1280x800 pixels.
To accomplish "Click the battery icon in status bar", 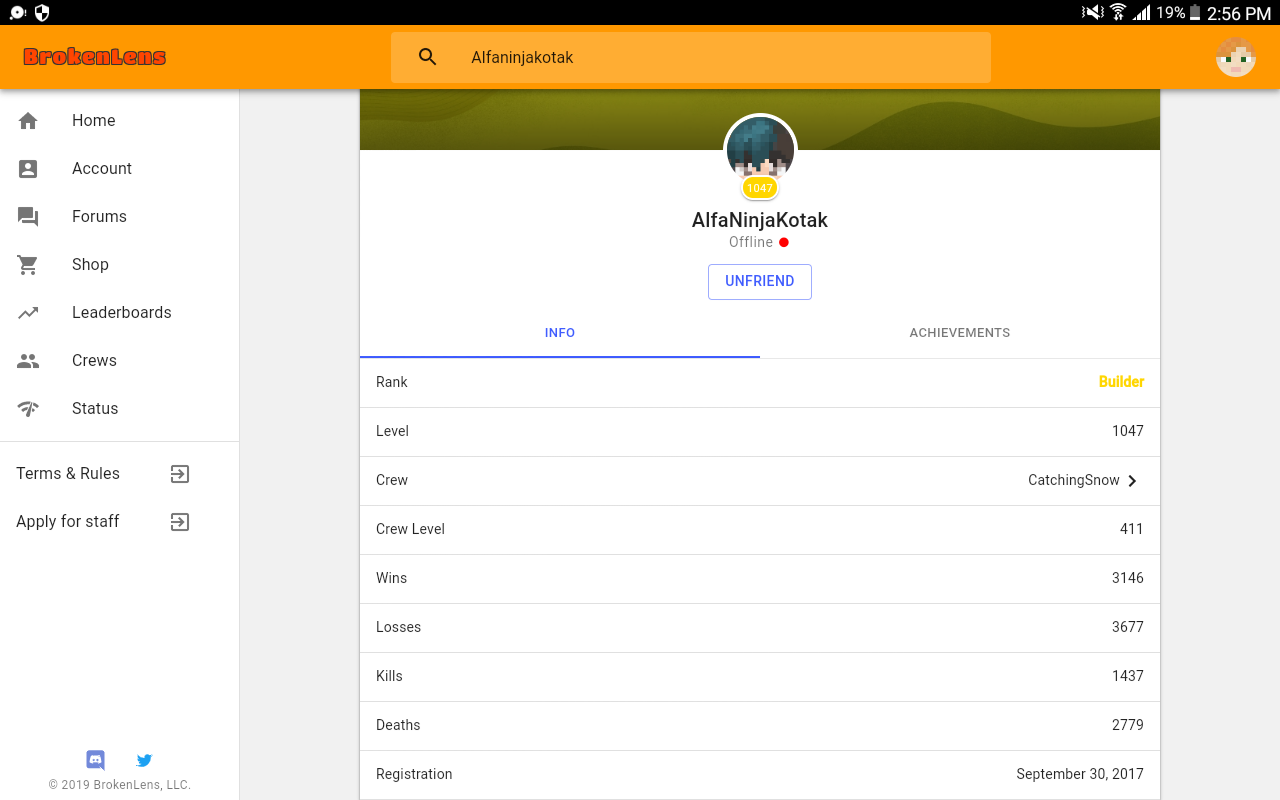I will 1194,13.
